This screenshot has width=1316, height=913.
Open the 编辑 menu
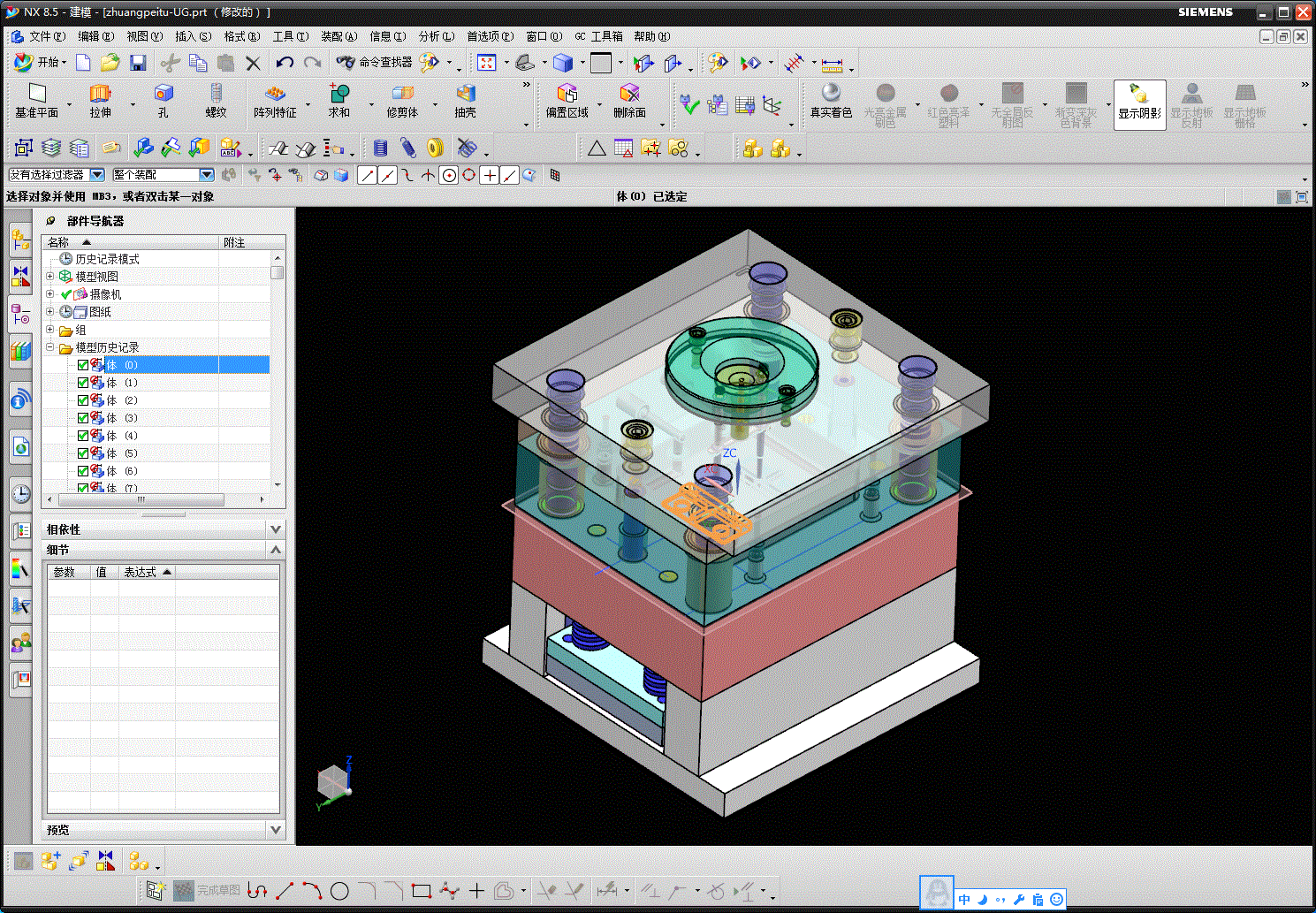(x=95, y=36)
